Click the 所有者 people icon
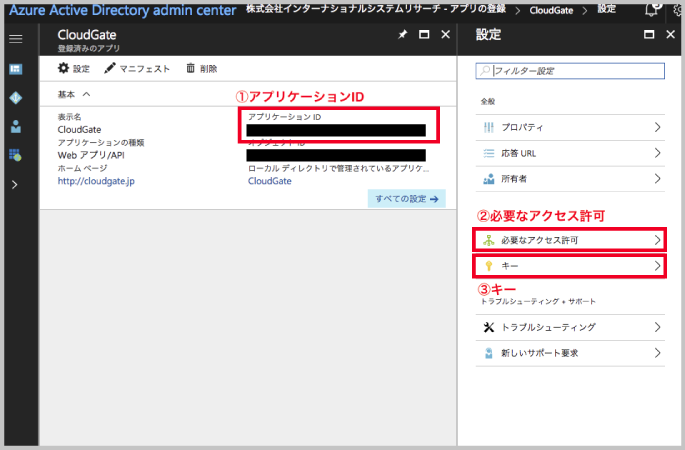 pos(489,179)
